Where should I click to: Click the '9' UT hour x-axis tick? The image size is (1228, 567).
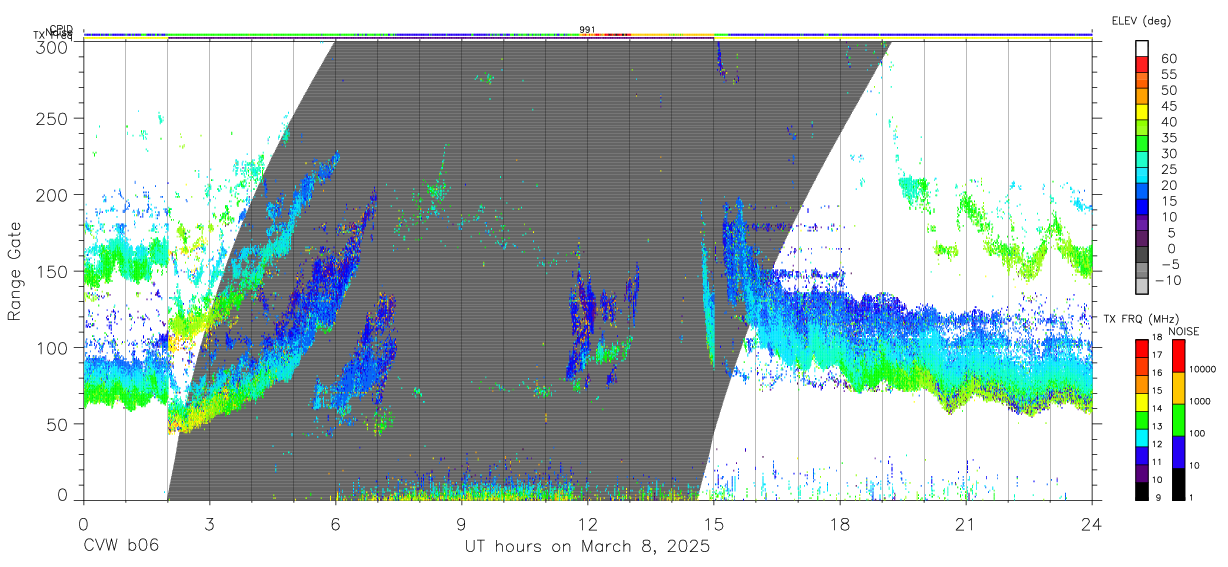coord(461,524)
